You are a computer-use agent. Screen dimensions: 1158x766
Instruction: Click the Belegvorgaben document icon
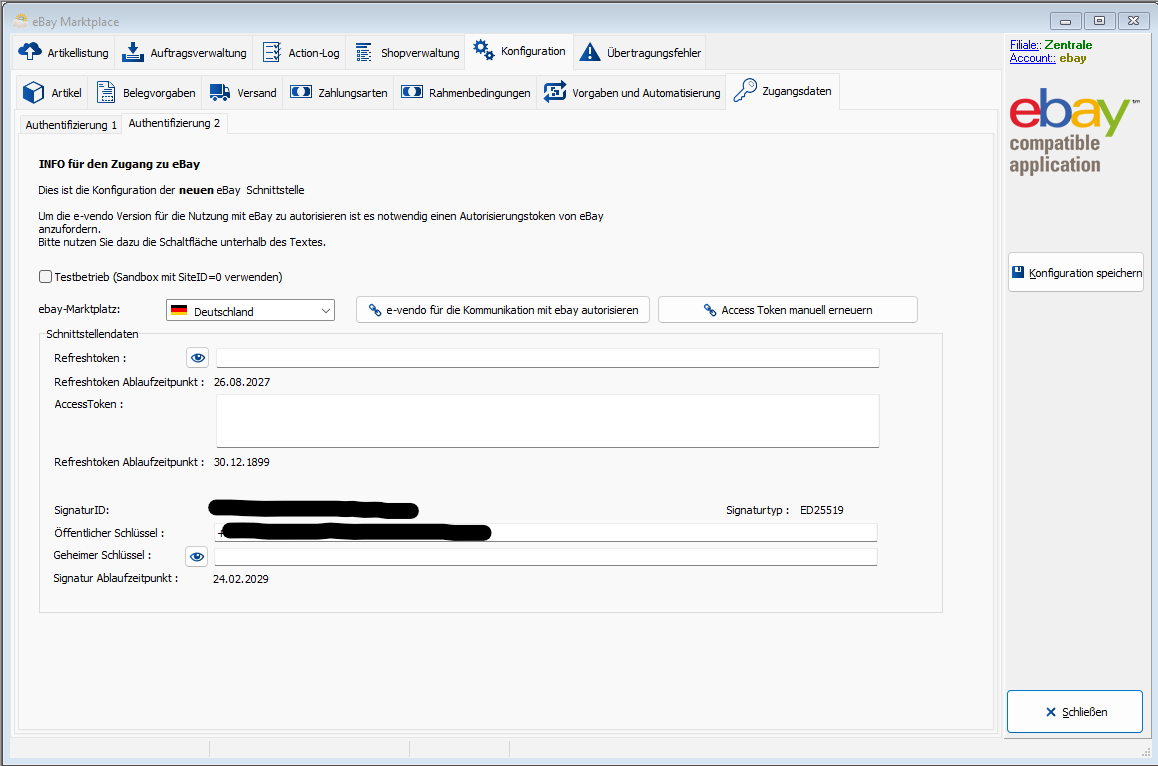[106, 92]
